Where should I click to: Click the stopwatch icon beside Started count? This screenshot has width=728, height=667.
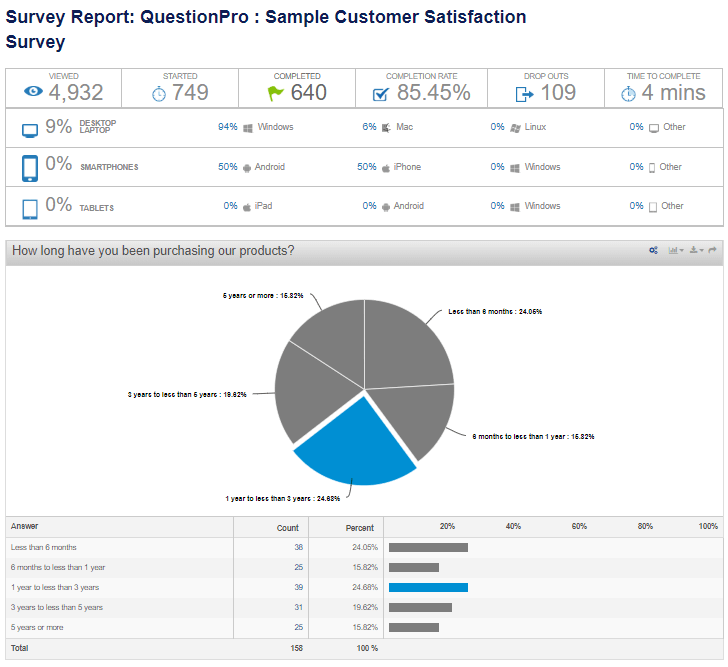pos(159,93)
